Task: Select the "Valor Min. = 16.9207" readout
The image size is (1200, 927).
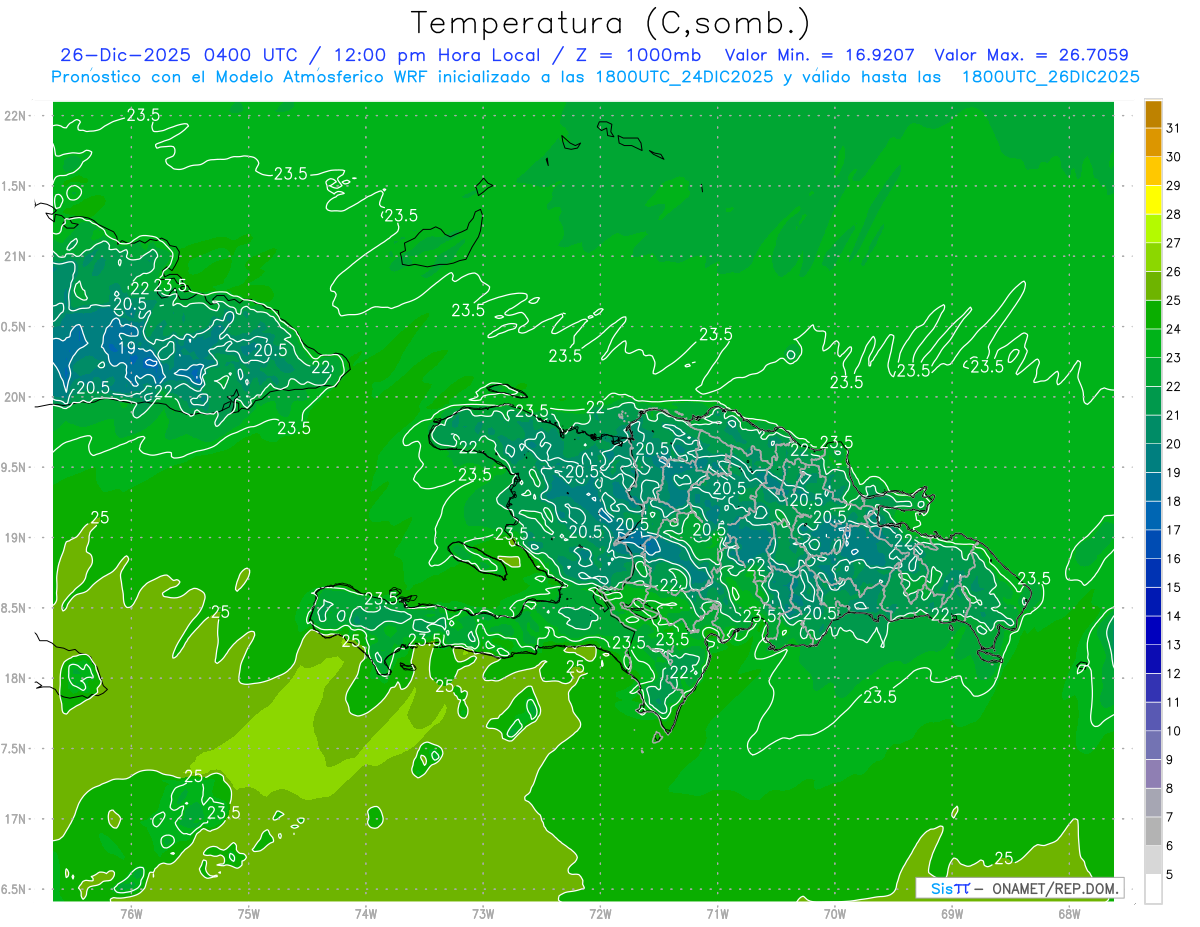Action: click(x=819, y=55)
